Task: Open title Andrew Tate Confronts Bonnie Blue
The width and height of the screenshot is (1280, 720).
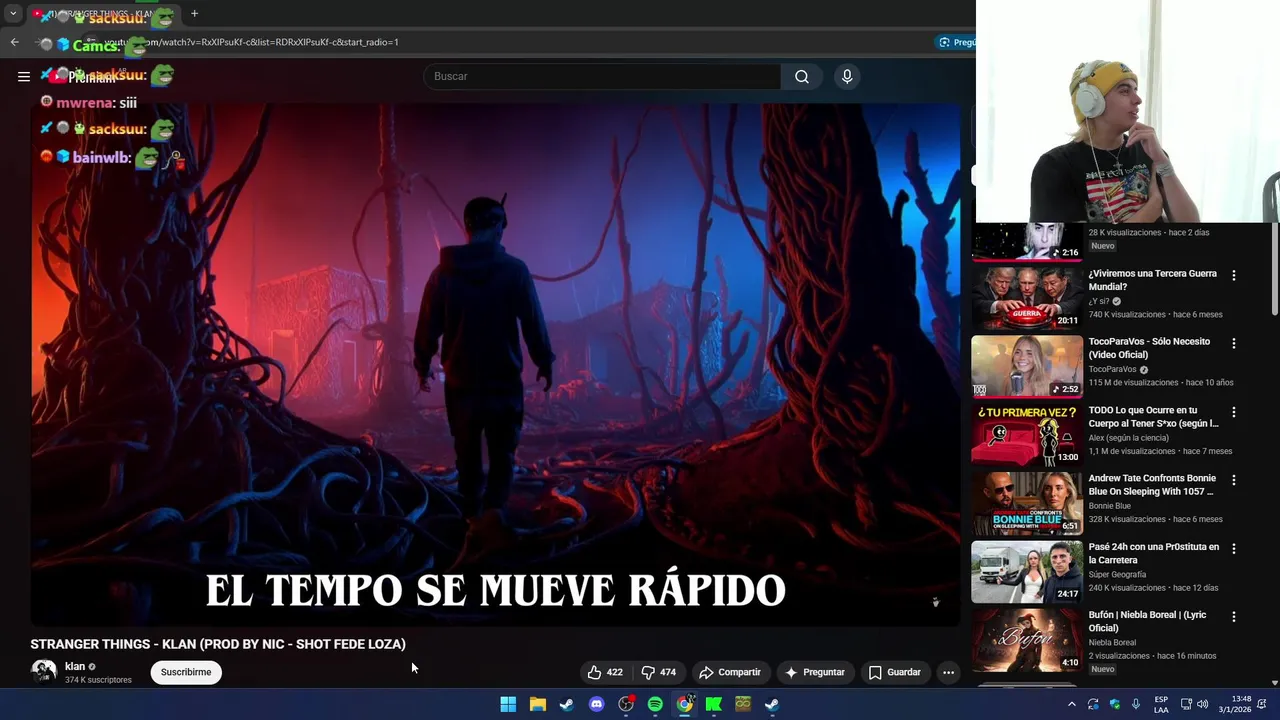Action: pyautogui.click(x=1152, y=485)
